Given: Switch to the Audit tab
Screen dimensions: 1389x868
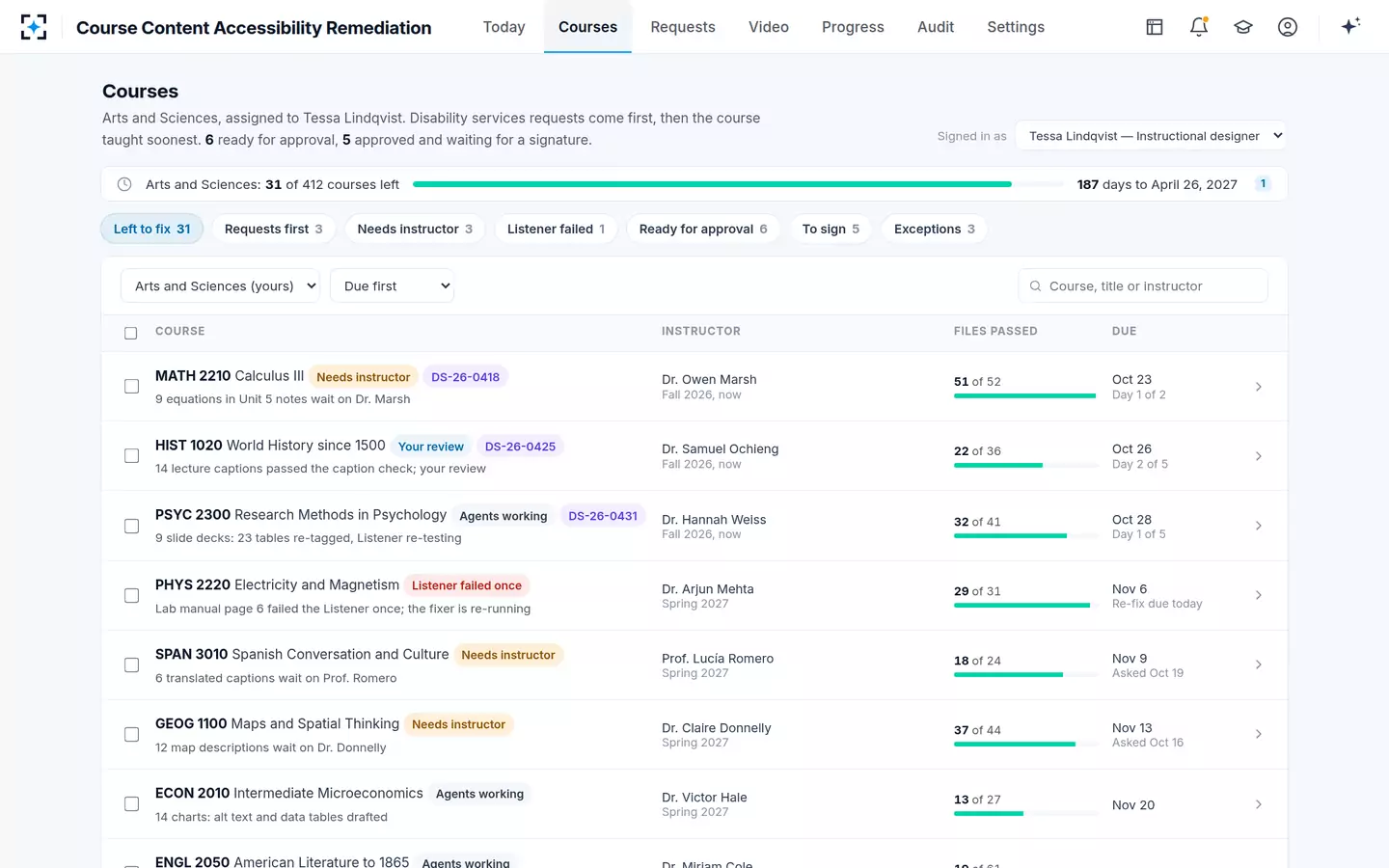Looking at the screenshot, I should 936,27.
